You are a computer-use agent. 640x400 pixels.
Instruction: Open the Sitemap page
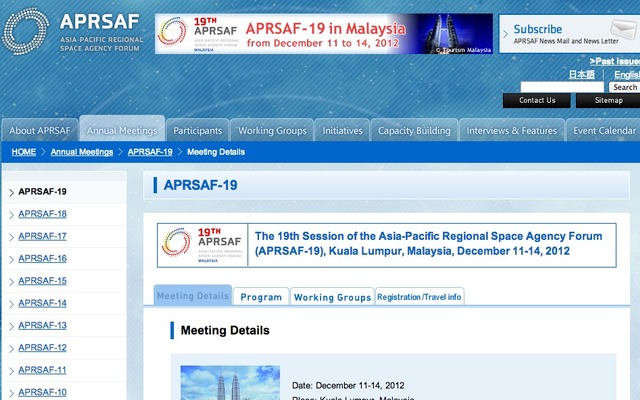point(608,100)
